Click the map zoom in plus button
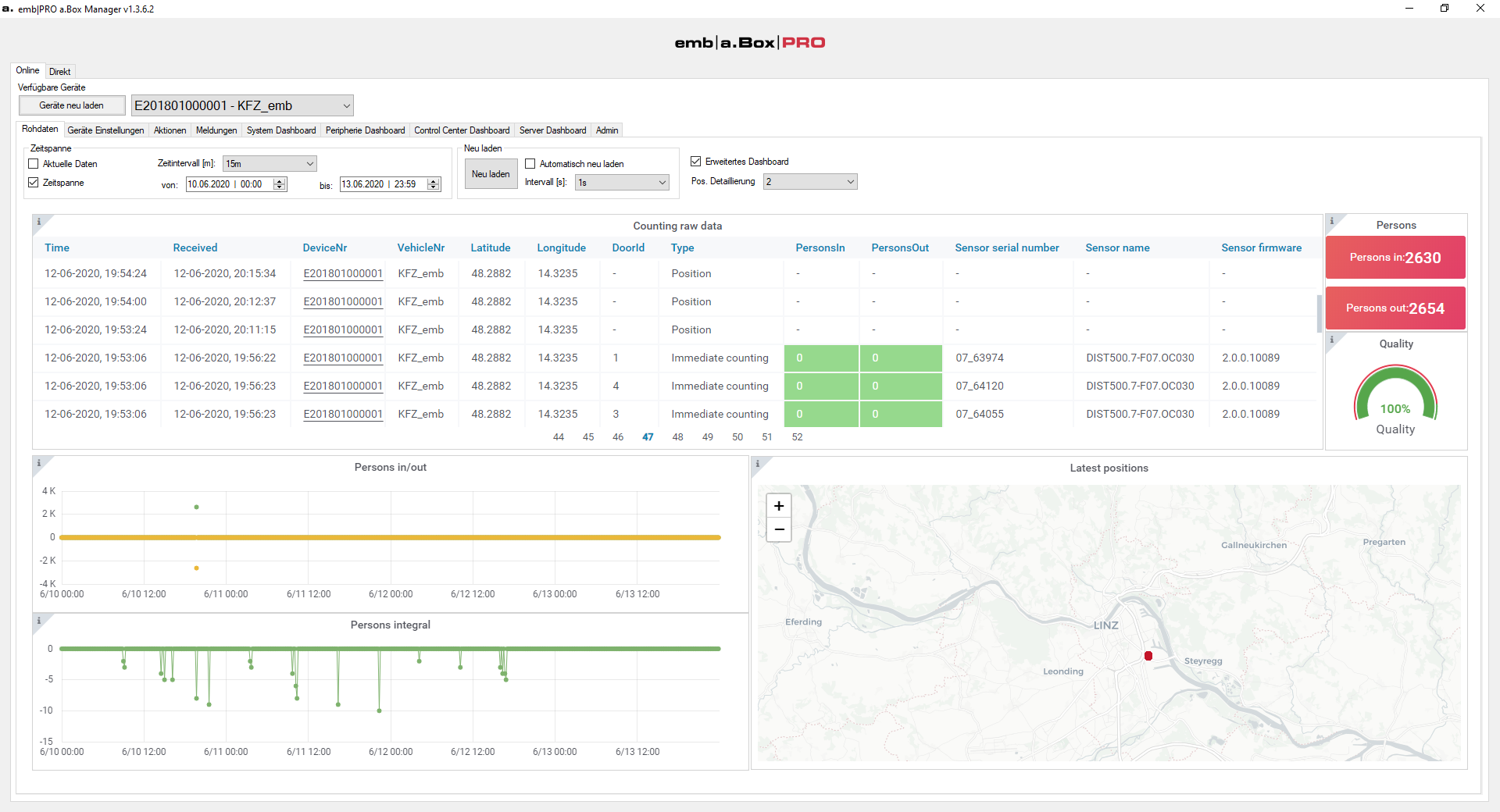Image resolution: width=1500 pixels, height=812 pixels. coord(779,506)
